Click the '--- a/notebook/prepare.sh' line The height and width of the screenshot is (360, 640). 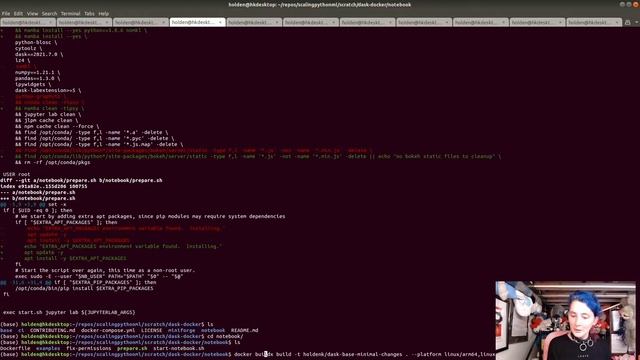coord(38,192)
